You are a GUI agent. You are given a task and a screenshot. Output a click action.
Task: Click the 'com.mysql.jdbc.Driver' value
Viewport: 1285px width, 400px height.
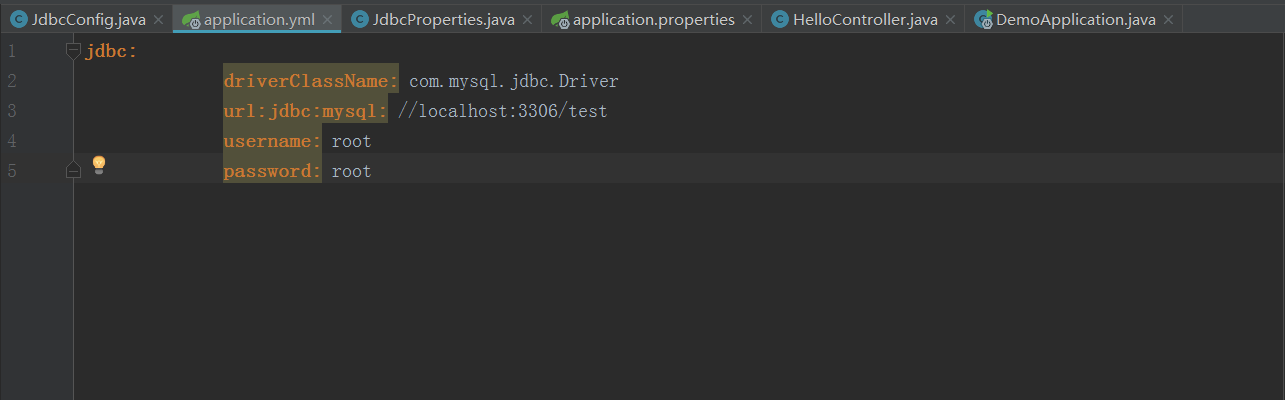pyautogui.click(x=514, y=81)
